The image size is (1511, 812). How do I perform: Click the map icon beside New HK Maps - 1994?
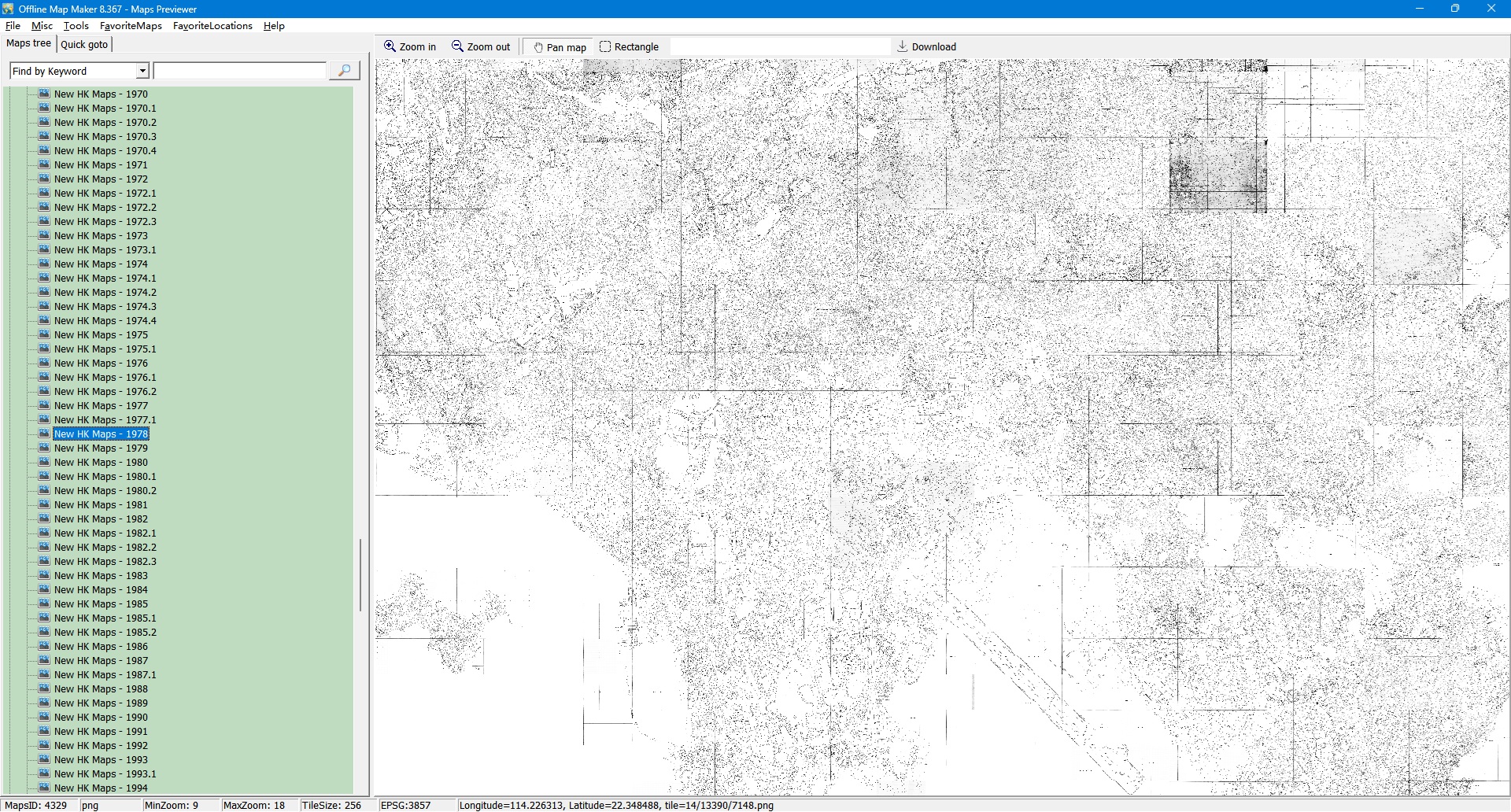(x=44, y=788)
